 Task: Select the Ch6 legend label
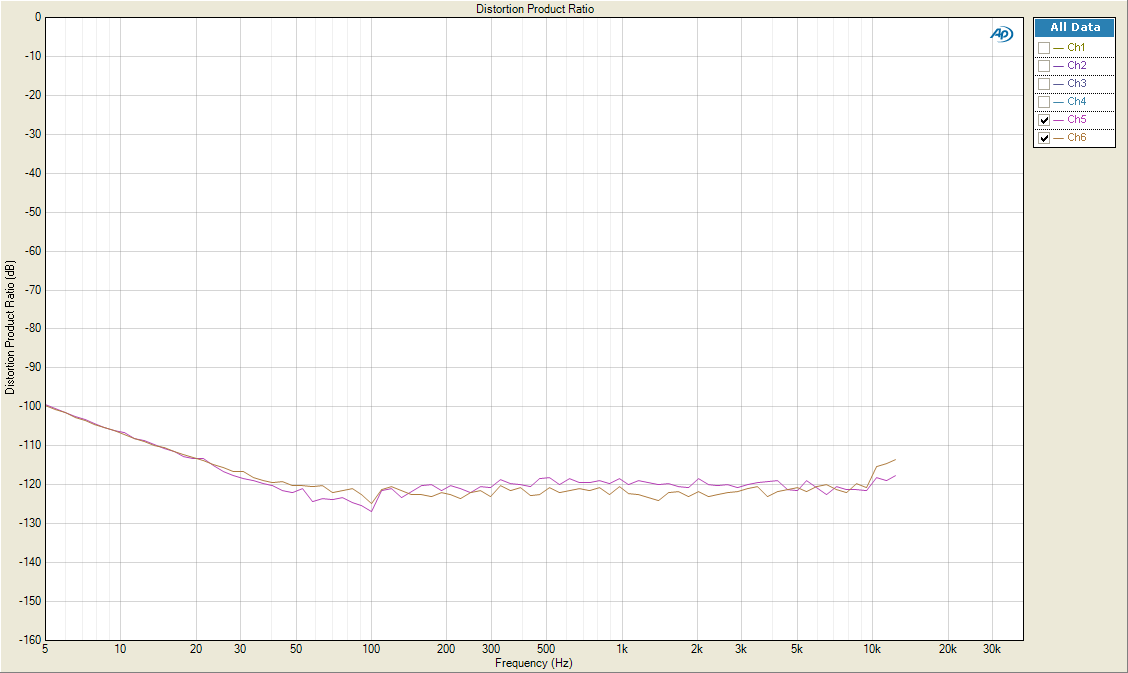(x=1077, y=137)
